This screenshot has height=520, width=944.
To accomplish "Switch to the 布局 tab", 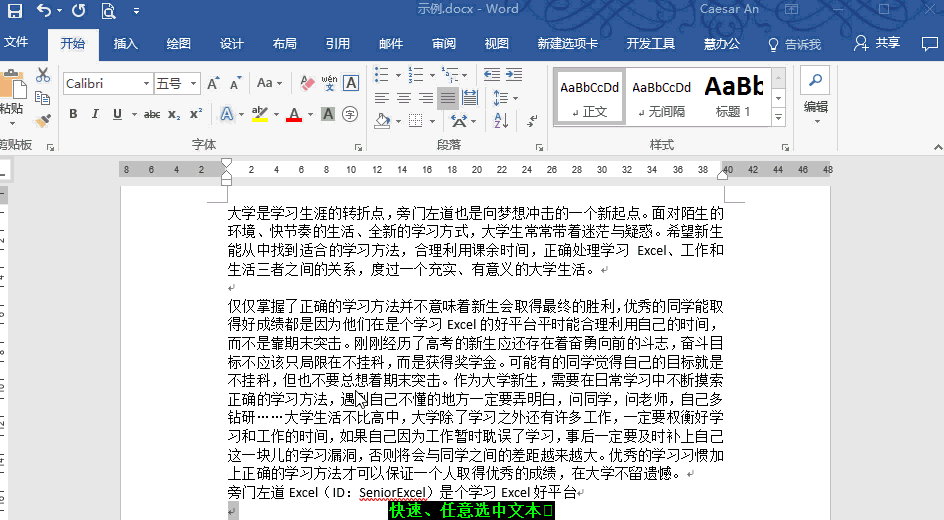I will (x=285, y=43).
